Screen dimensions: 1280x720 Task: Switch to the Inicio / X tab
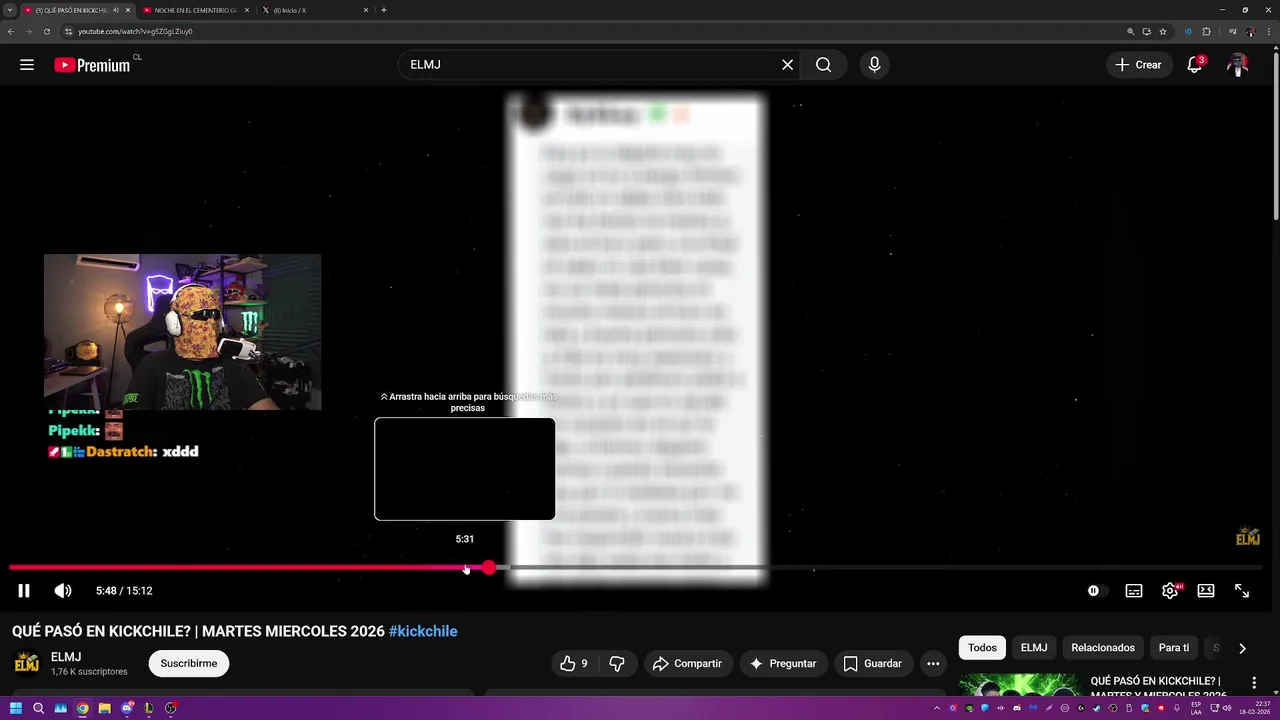[315, 10]
